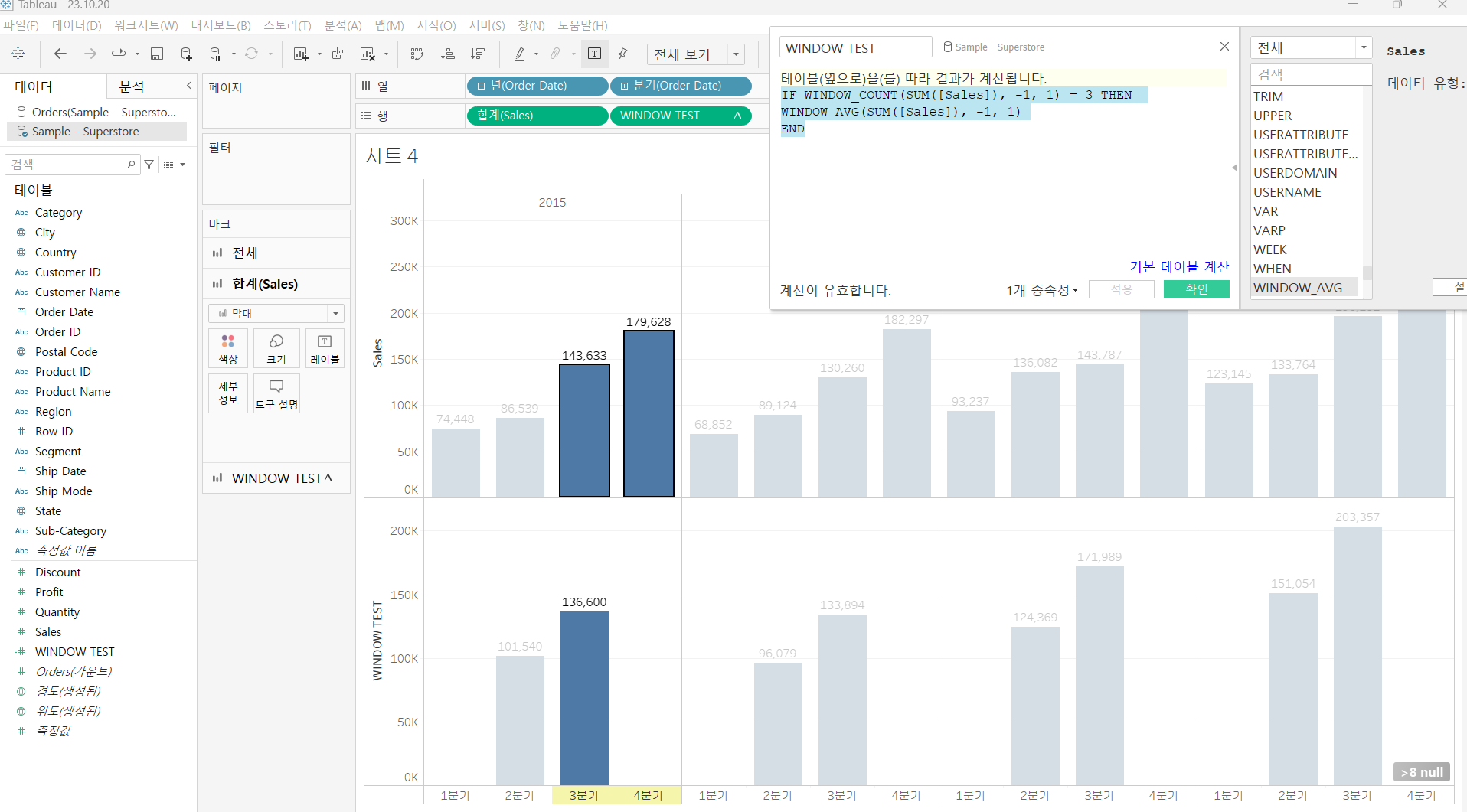The height and width of the screenshot is (812, 1467).
Task: Expand the 분기(Order Date) pill
Action: (x=624, y=86)
